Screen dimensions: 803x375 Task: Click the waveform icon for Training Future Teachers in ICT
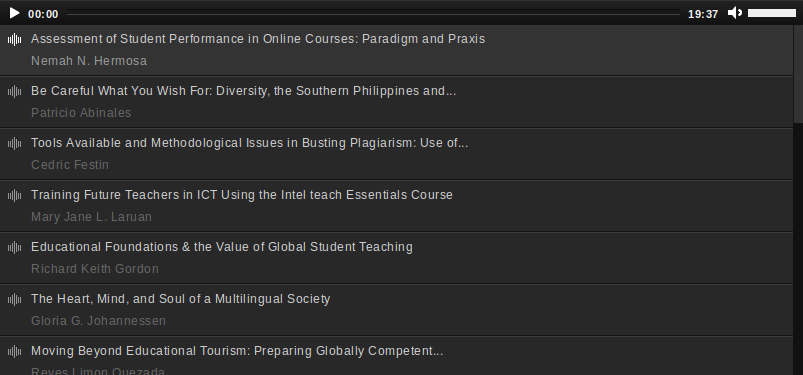[x=15, y=195]
